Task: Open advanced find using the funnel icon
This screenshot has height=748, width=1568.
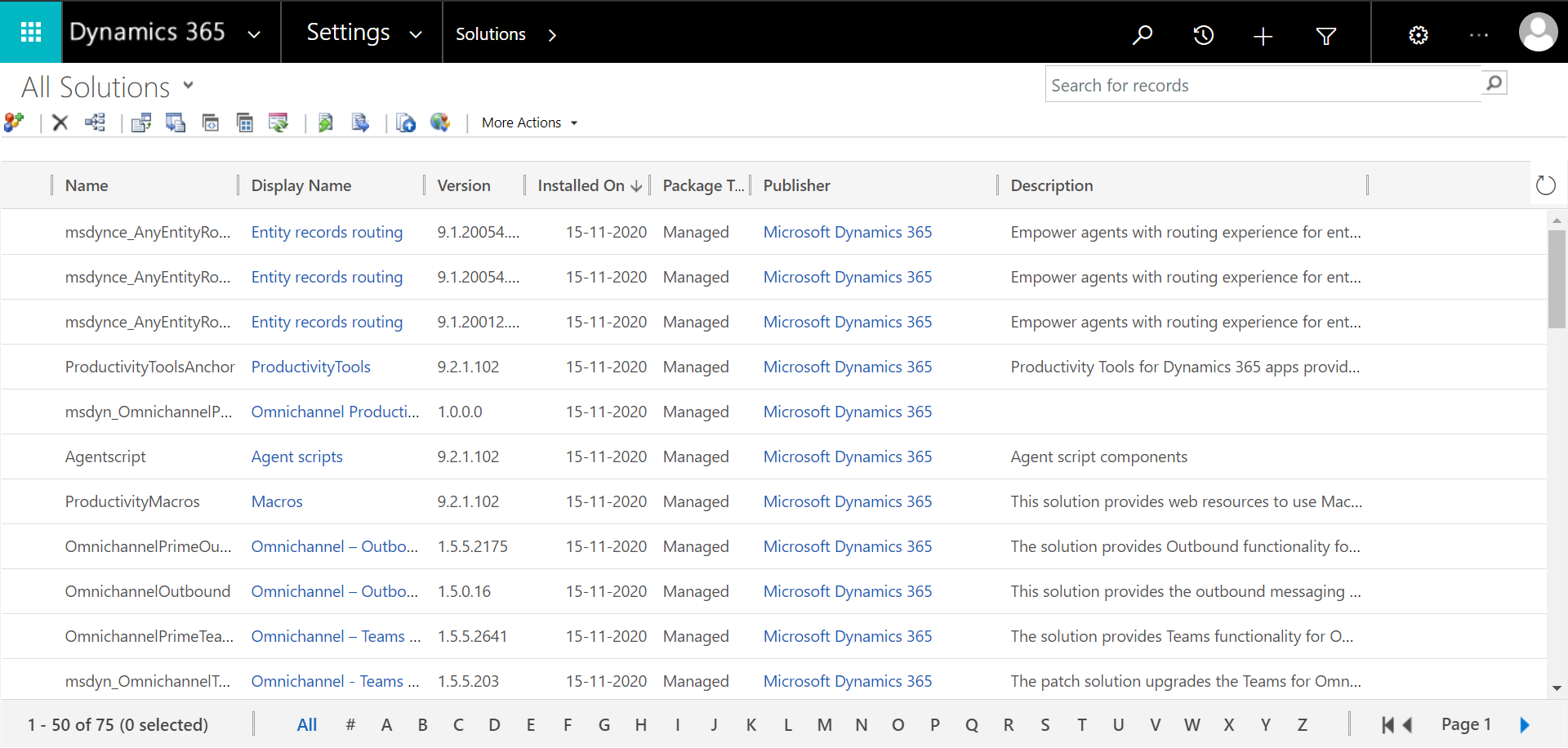Action: pyautogui.click(x=1325, y=35)
